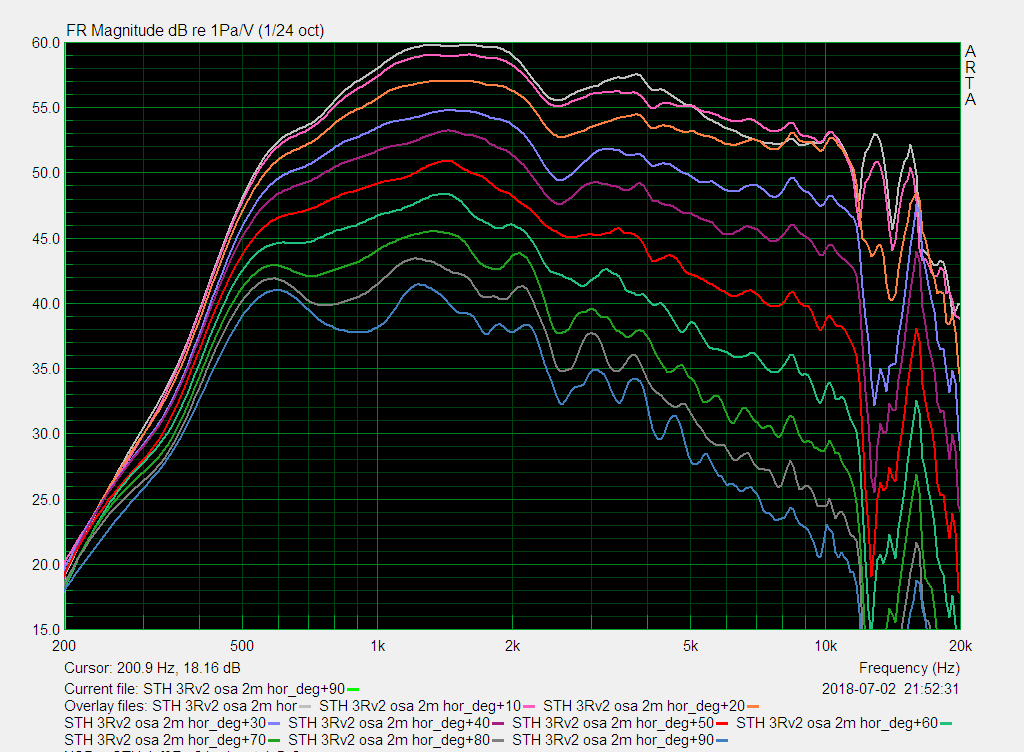Click the '30.0' dB label on the vertical axis
The image size is (1024, 752).
[46, 434]
